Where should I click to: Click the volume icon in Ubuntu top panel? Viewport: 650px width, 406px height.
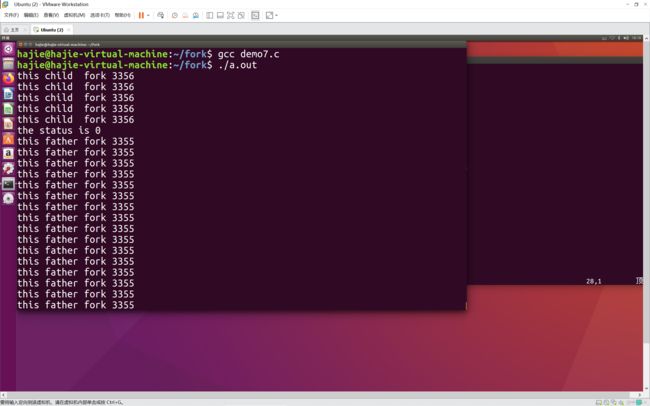tap(626, 38)
